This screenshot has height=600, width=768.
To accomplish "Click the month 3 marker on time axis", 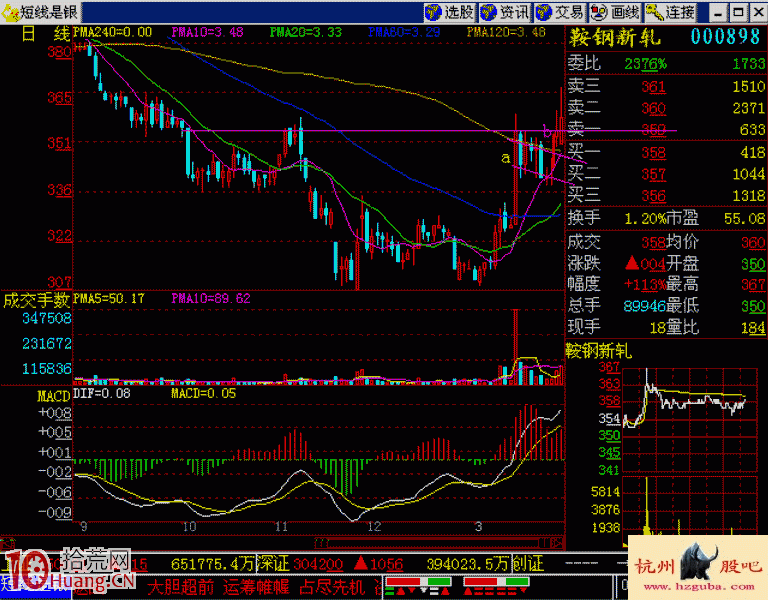I will click(x=478, y=527).
